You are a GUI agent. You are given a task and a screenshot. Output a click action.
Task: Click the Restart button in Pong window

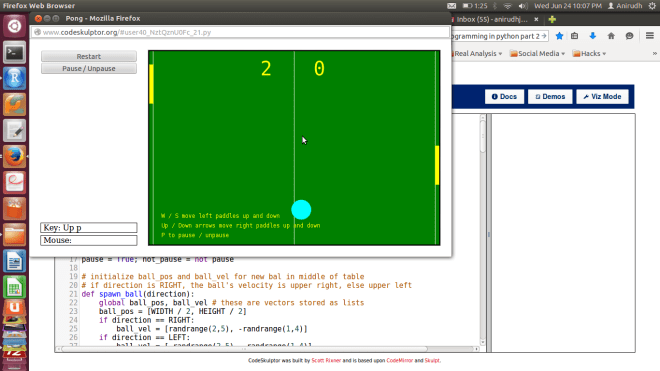tap(89, 56)
